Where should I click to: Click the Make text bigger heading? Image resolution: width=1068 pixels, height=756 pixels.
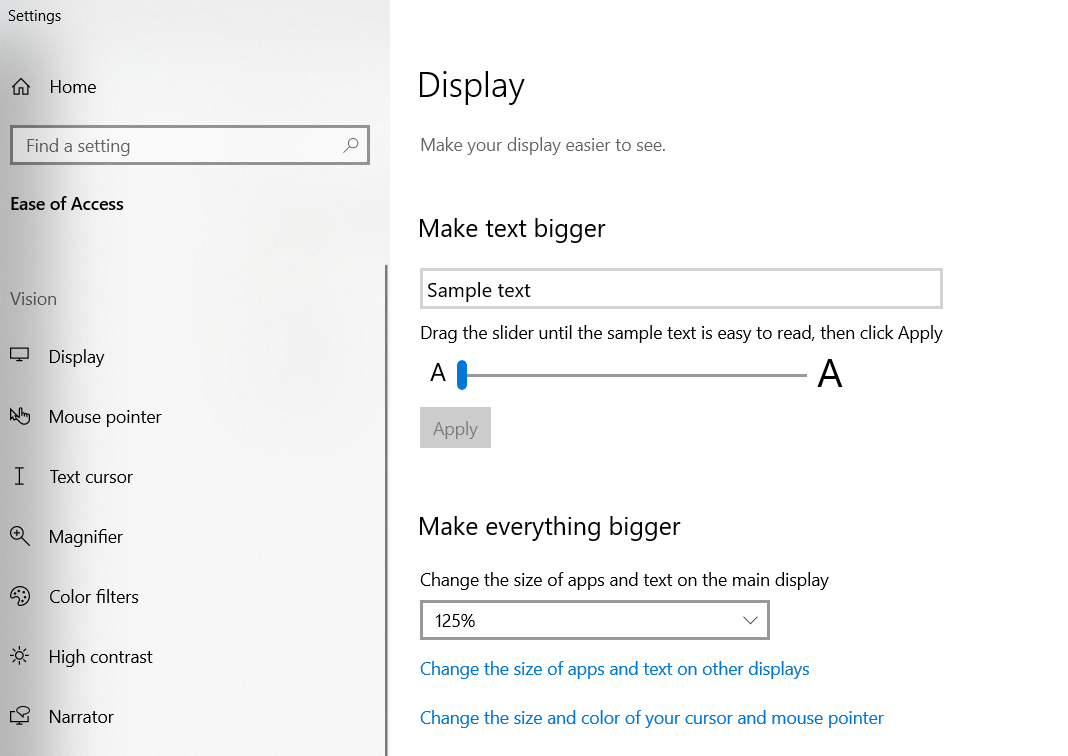(x=512, y=229)
